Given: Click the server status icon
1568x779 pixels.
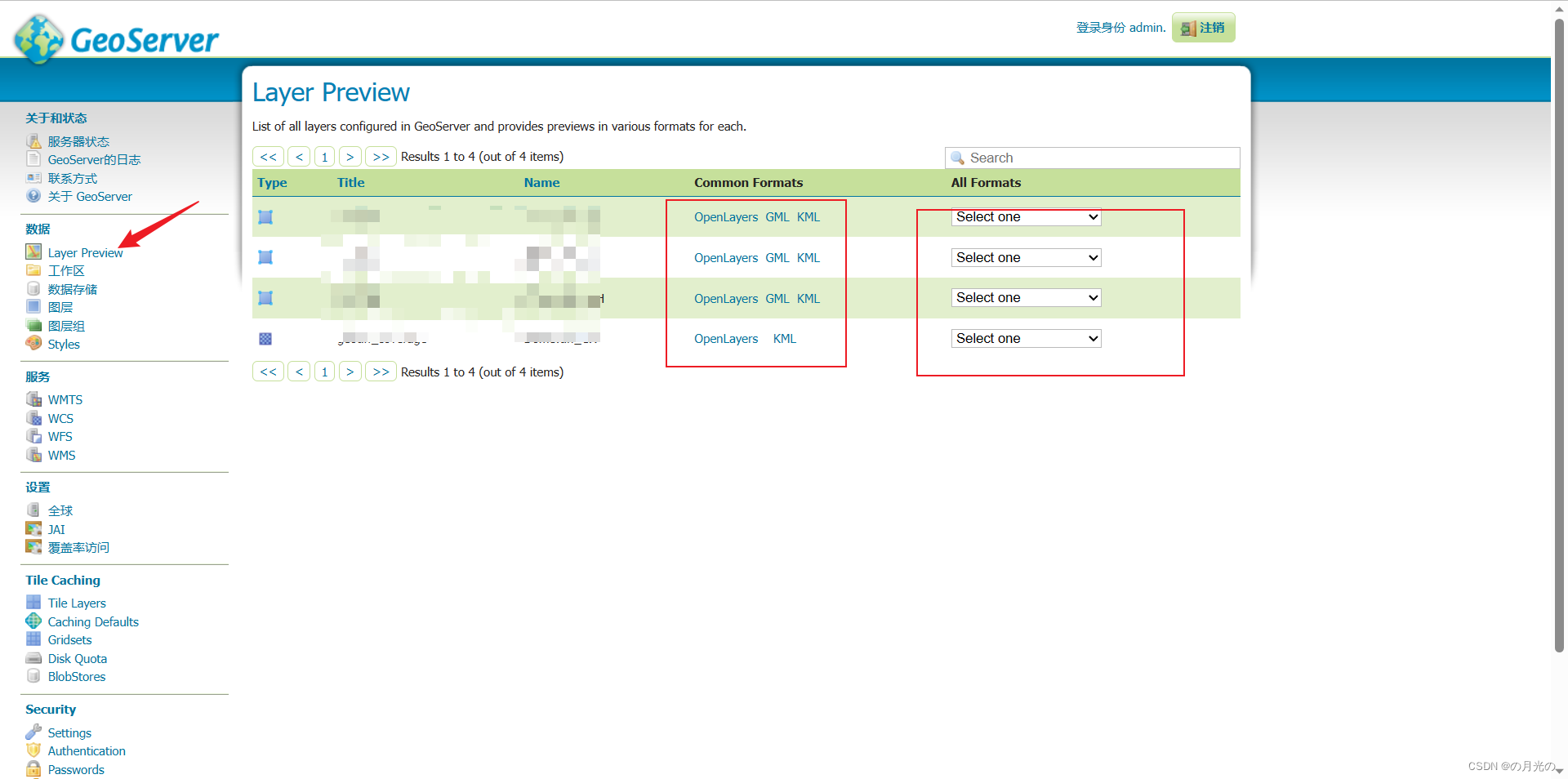Looking at the screenshot, I should [x=33, y=141].
